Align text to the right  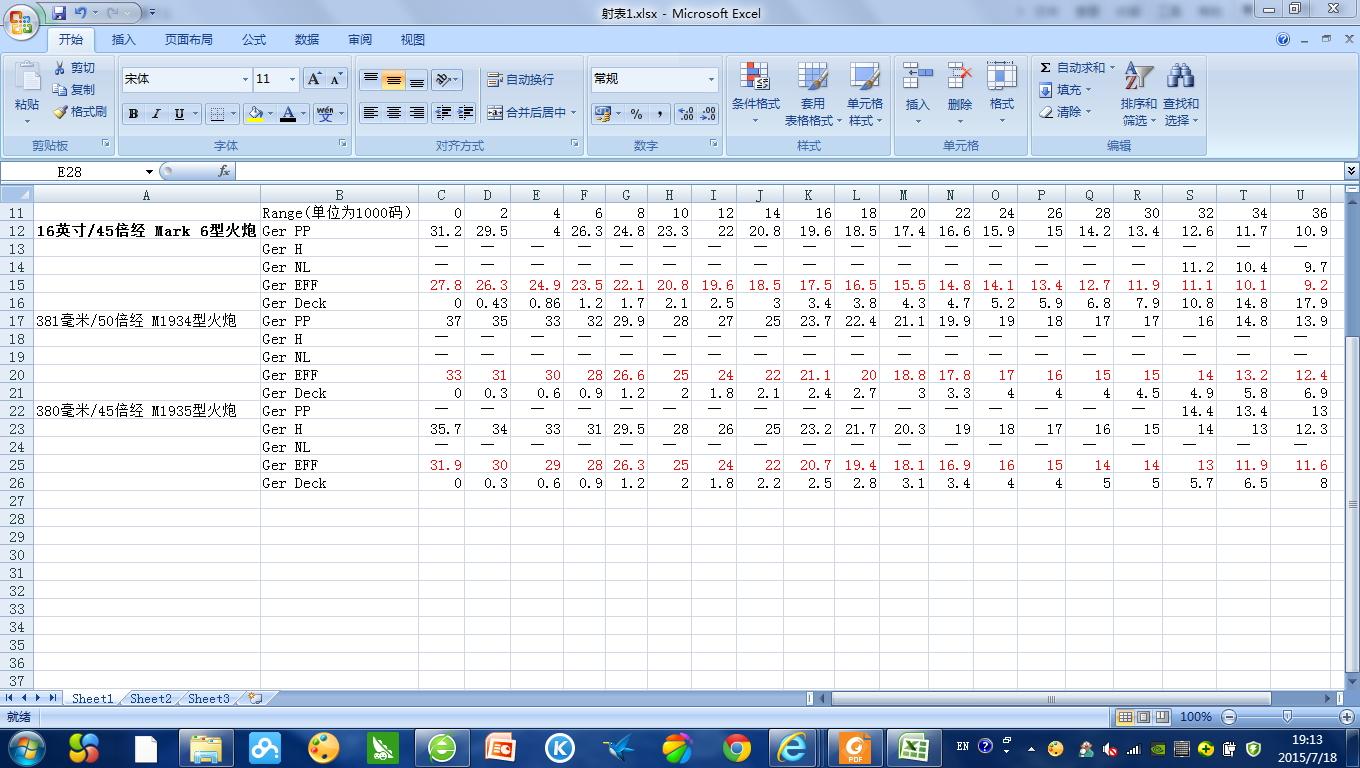click(417, 113)
